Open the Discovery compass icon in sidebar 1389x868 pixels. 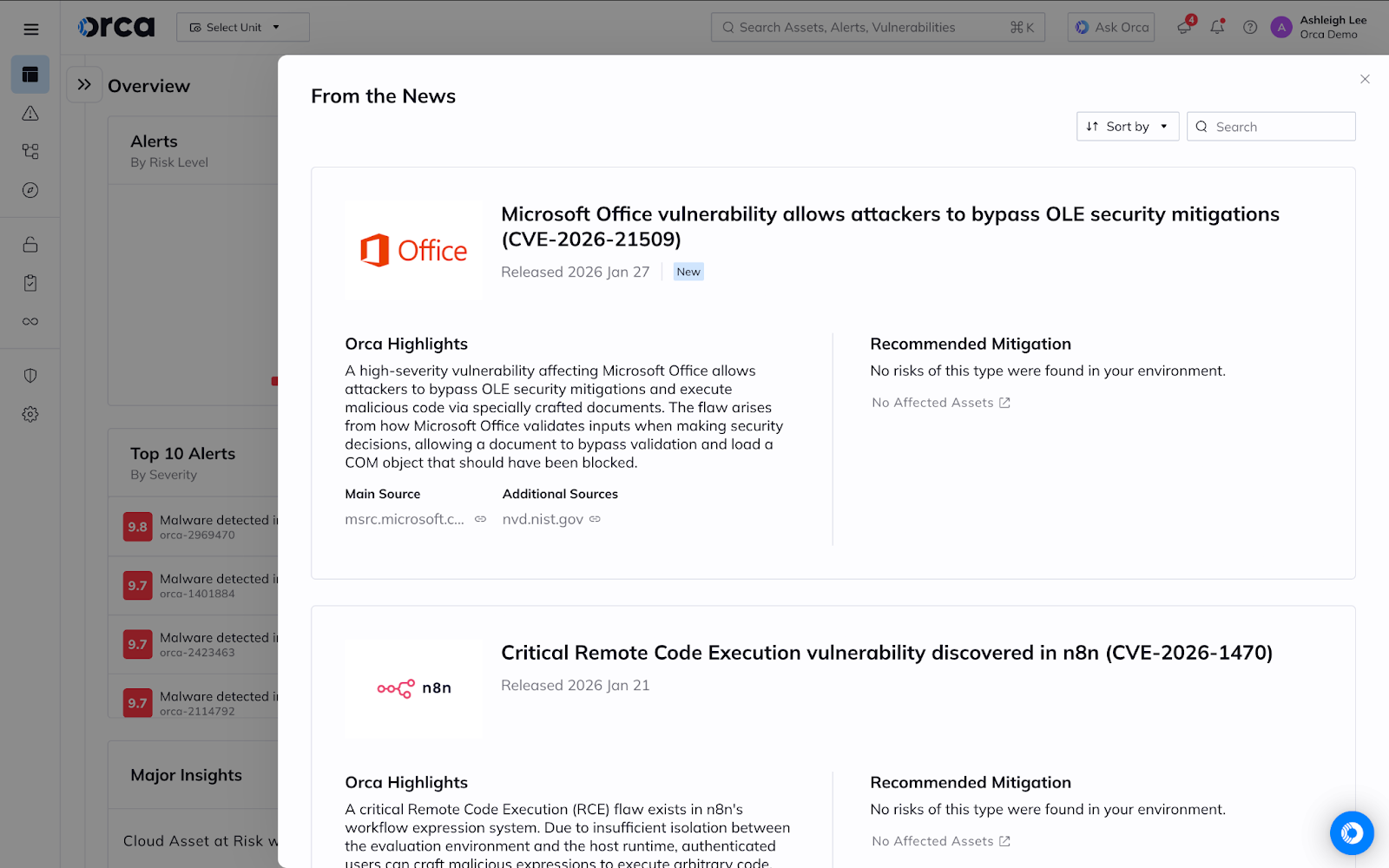[30, 190]
